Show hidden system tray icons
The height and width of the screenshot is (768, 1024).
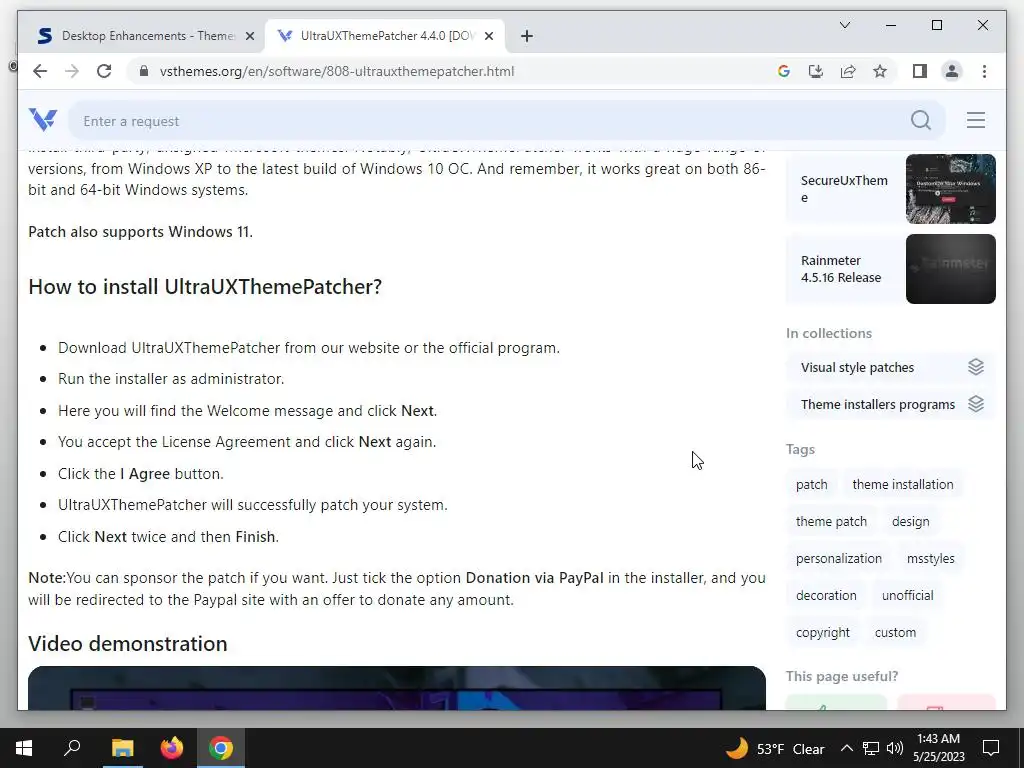(846, 748)
